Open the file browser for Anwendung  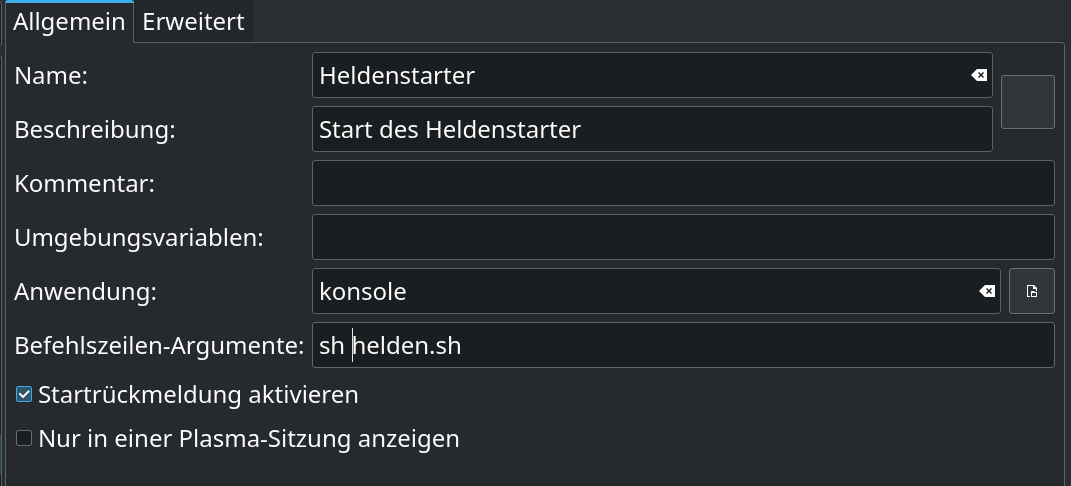pyautogui.click(x=1031, y=291)
